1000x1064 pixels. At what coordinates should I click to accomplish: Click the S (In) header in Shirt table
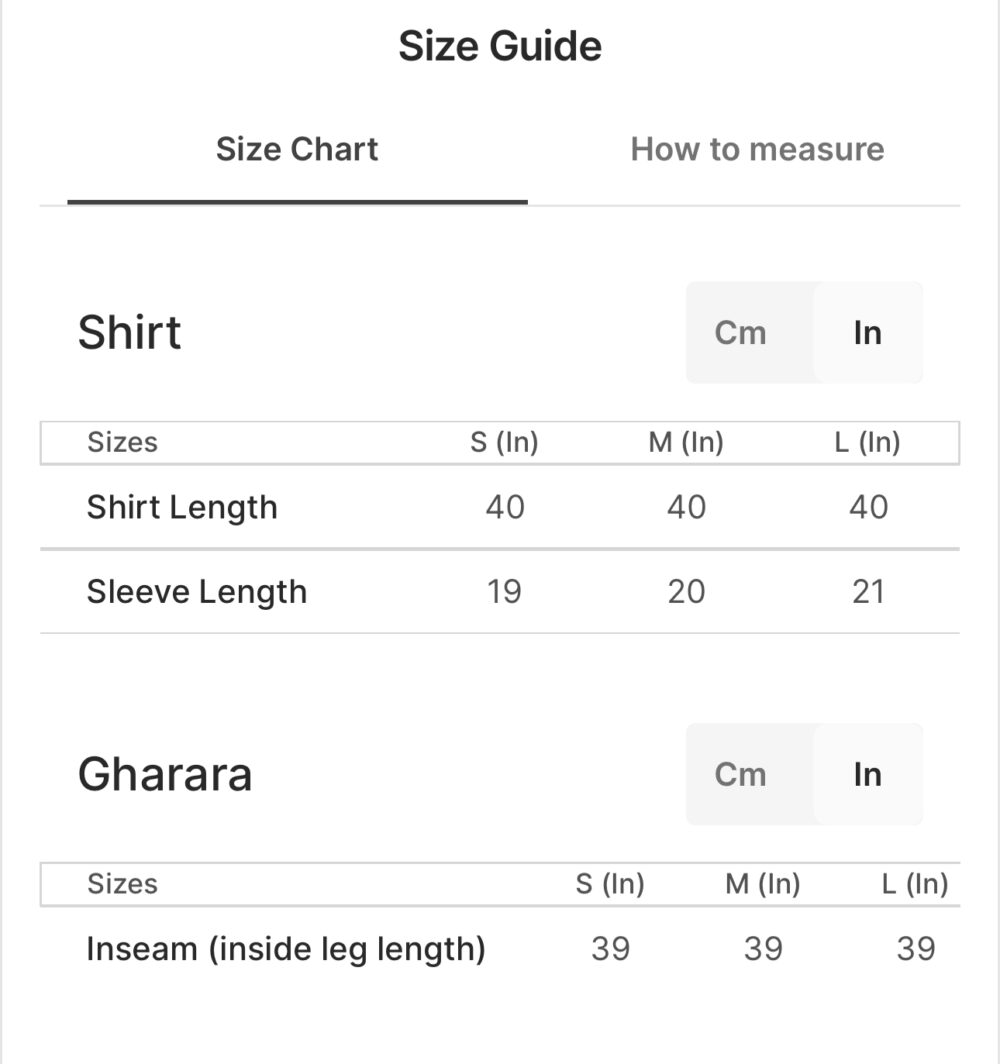(504, 442)
